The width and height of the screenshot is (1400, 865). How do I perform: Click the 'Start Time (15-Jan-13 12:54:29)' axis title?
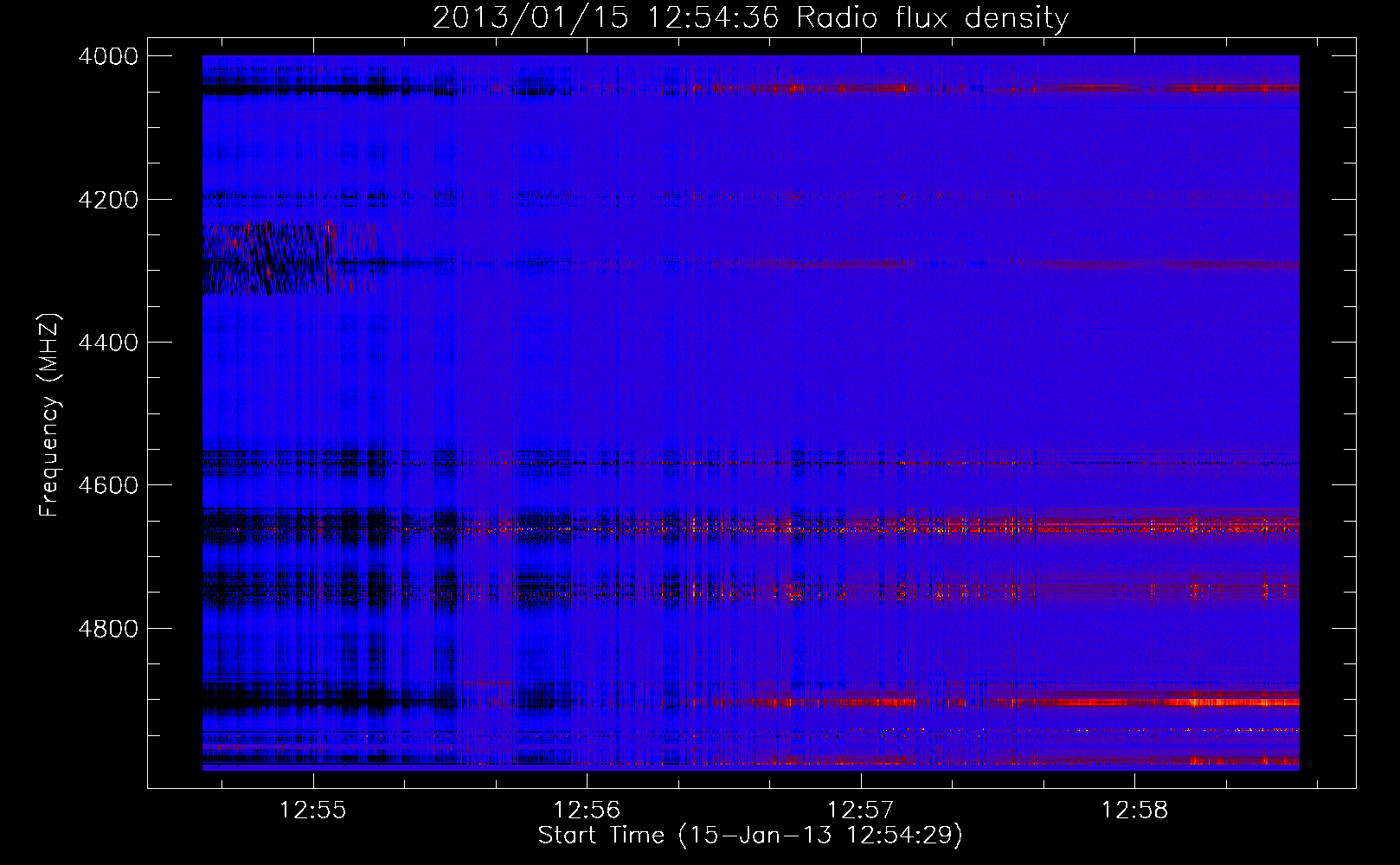(750, 836)
